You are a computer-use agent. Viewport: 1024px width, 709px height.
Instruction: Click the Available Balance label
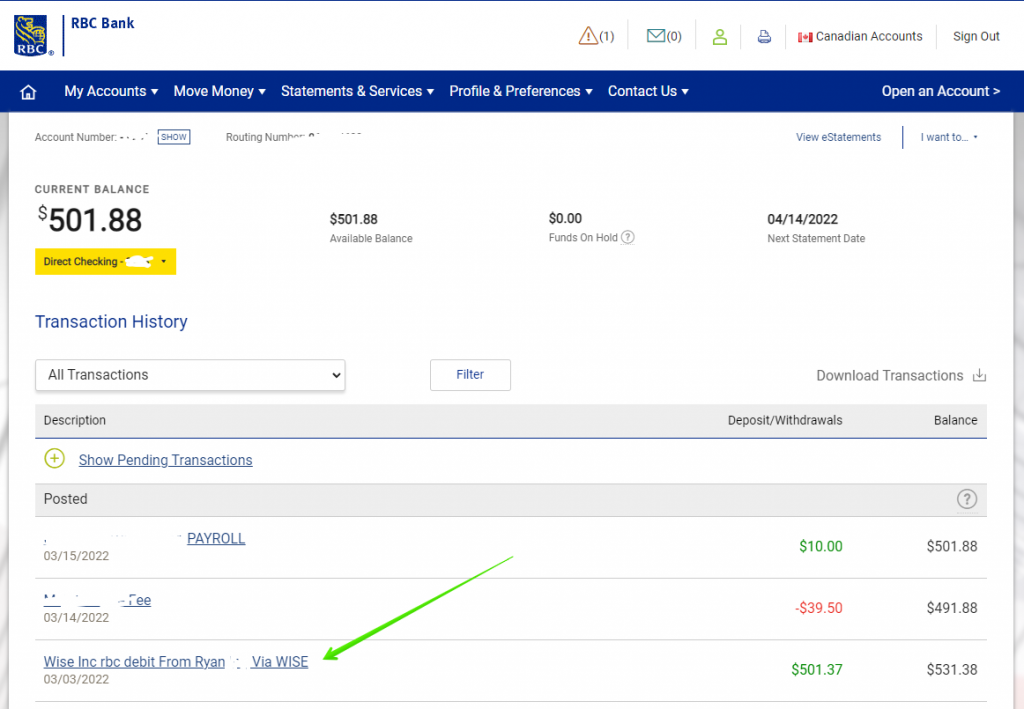371,238
